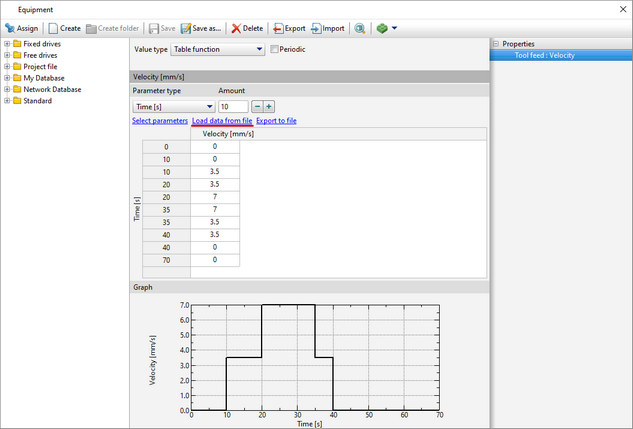Click the Create toolbar button
Screen dimensions: 633x429
click(x=64, y=28)
